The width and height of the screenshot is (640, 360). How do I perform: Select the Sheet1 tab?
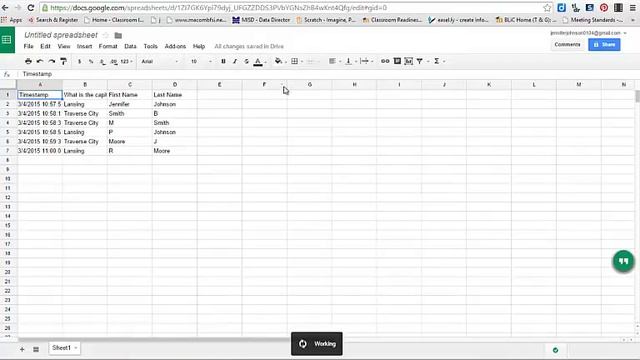[64, 348]
